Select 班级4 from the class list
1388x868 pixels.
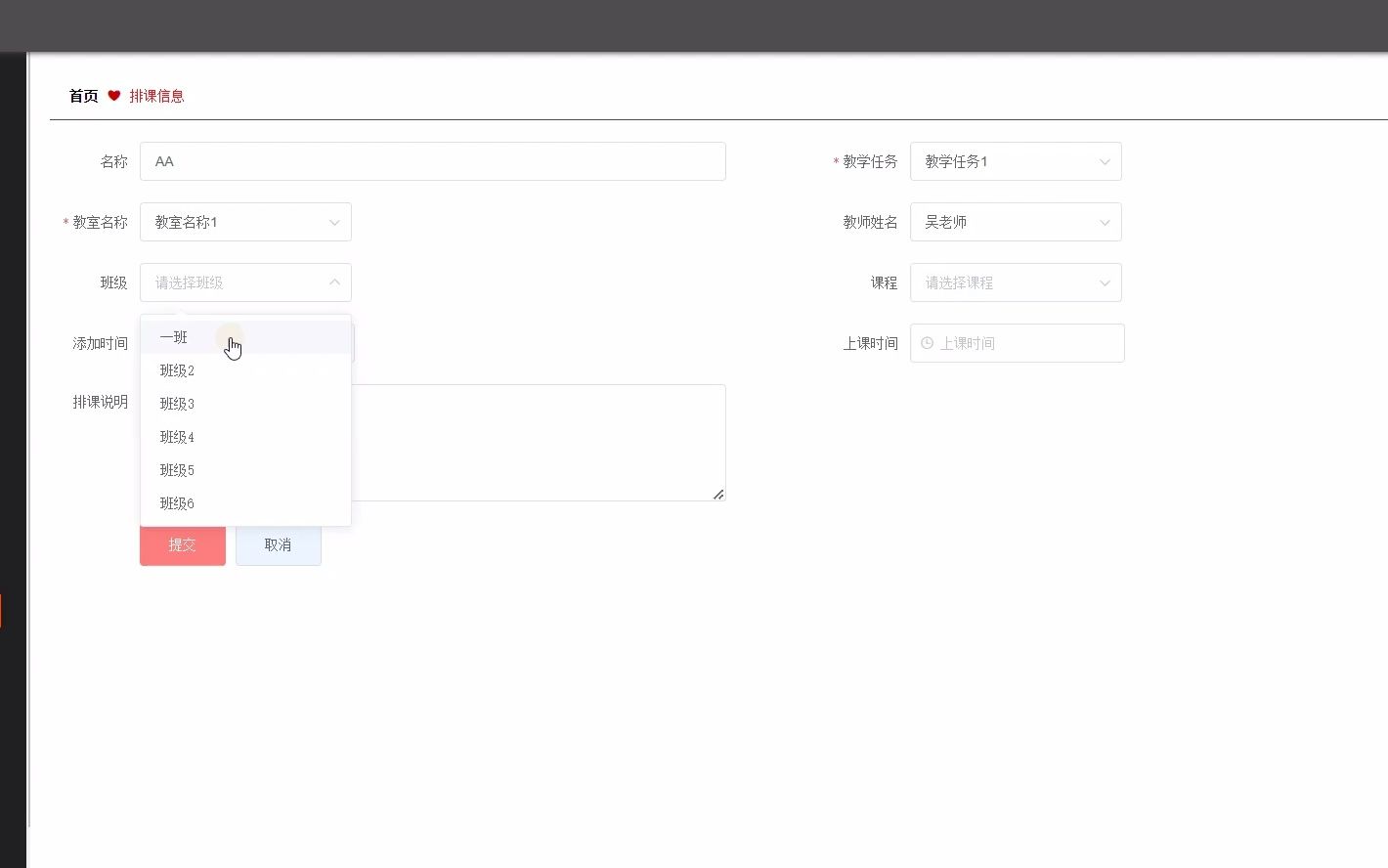(x=245, y=437)
